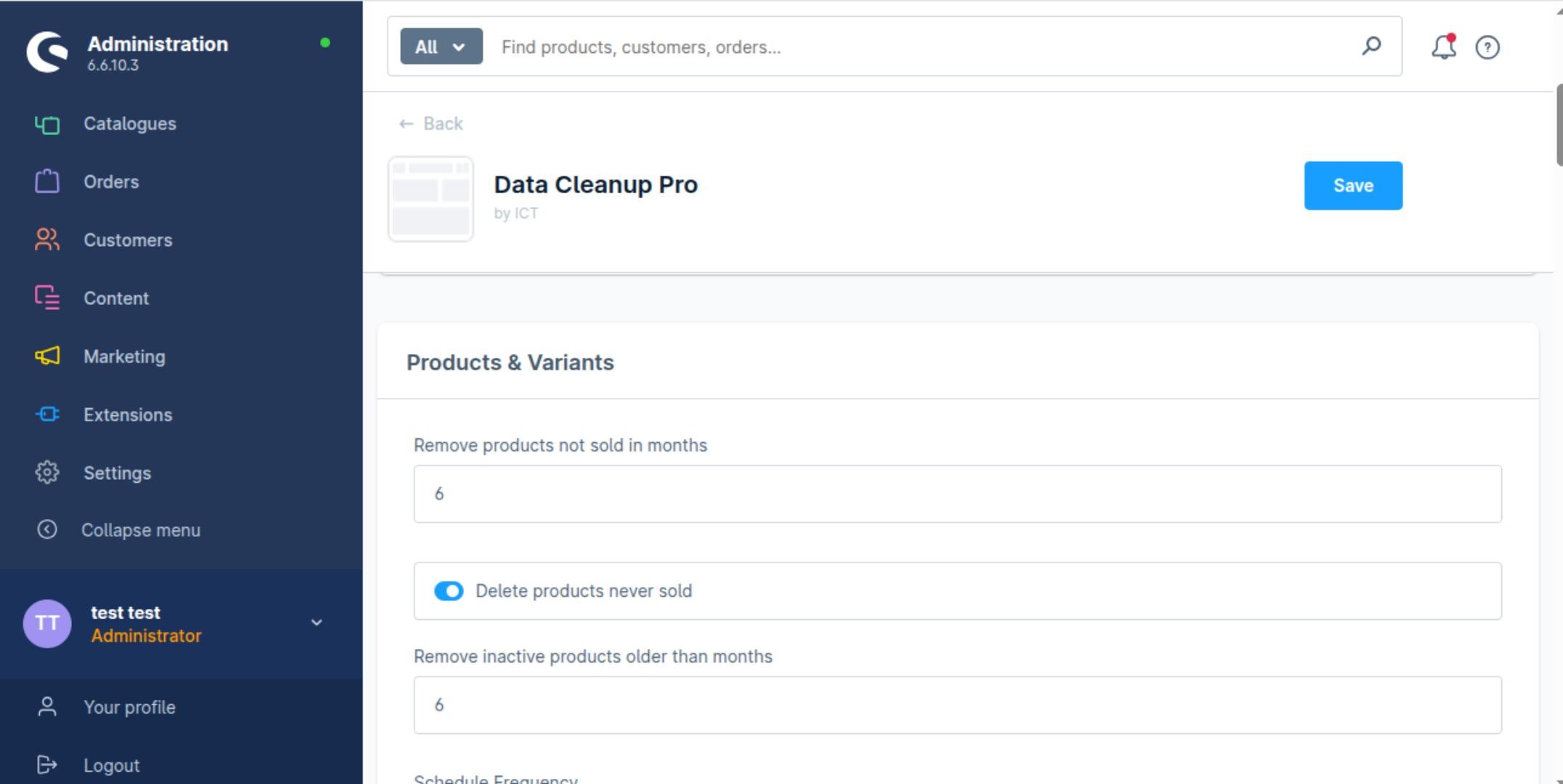1563x784 pixels.
Task: Click the Remove products not sold months field
Action: [958, 494]
